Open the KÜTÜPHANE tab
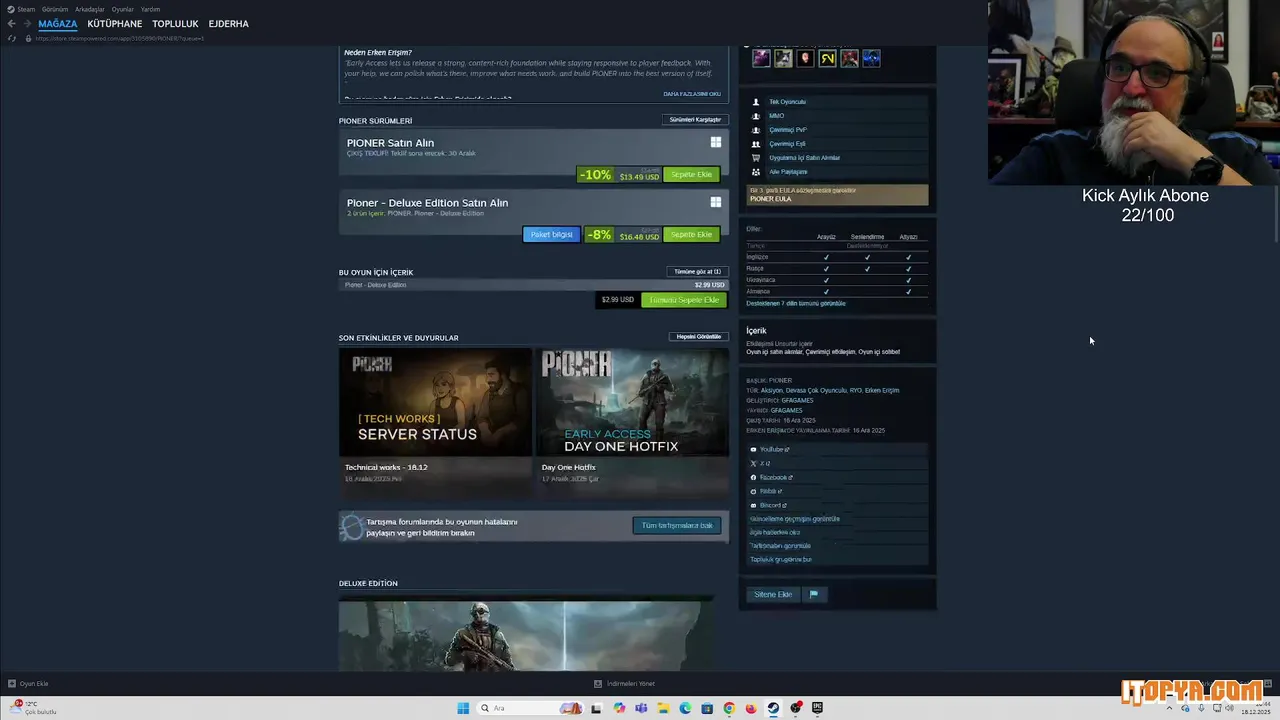The width and height of the screenshot is (1280, 720). 115,23
